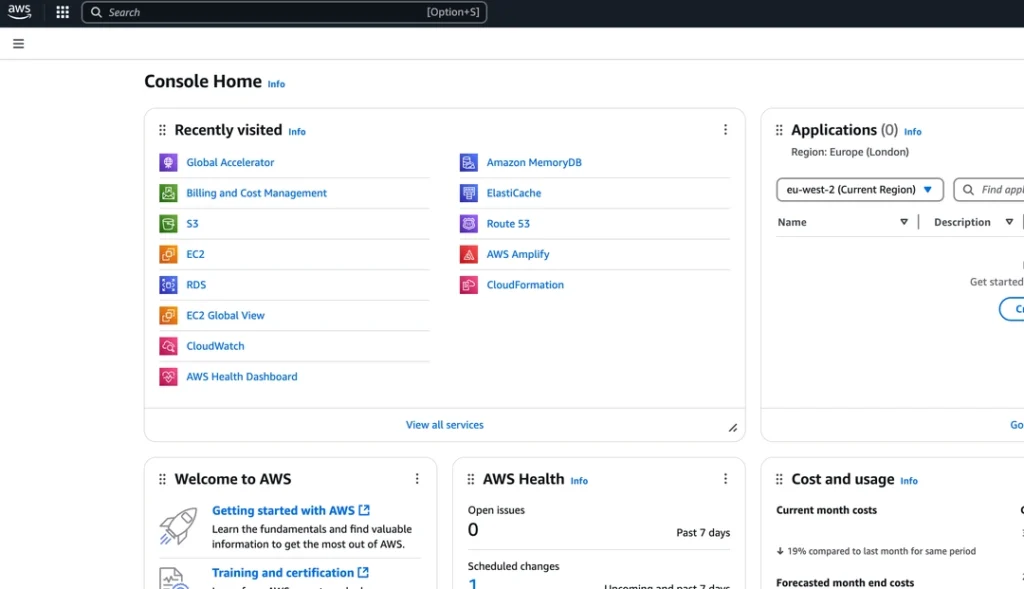Click View all services link

point(444,425)
